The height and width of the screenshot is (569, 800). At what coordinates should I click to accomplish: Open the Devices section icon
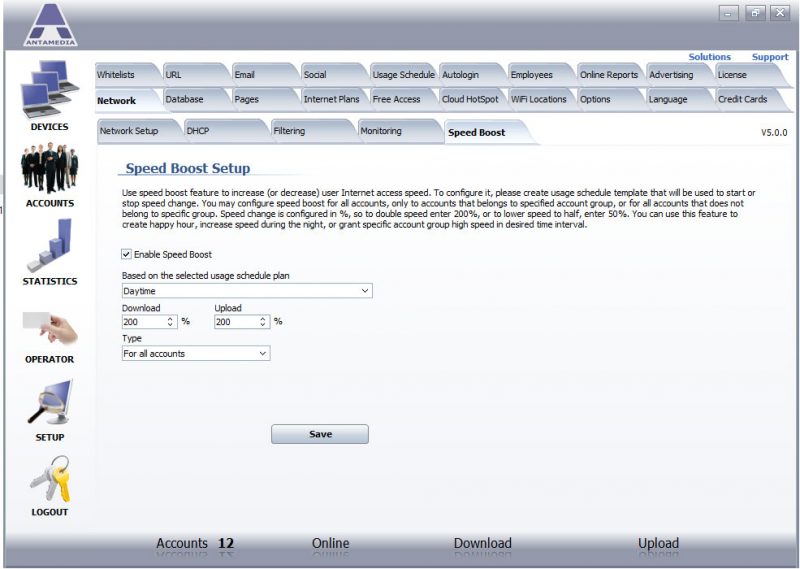[x=49, y=90]
